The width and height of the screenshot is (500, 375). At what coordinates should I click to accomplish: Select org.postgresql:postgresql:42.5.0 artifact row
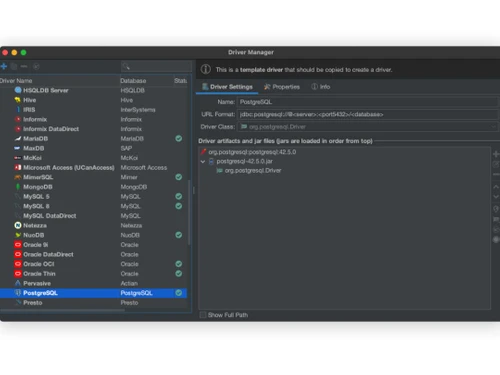tap(248, 152)
